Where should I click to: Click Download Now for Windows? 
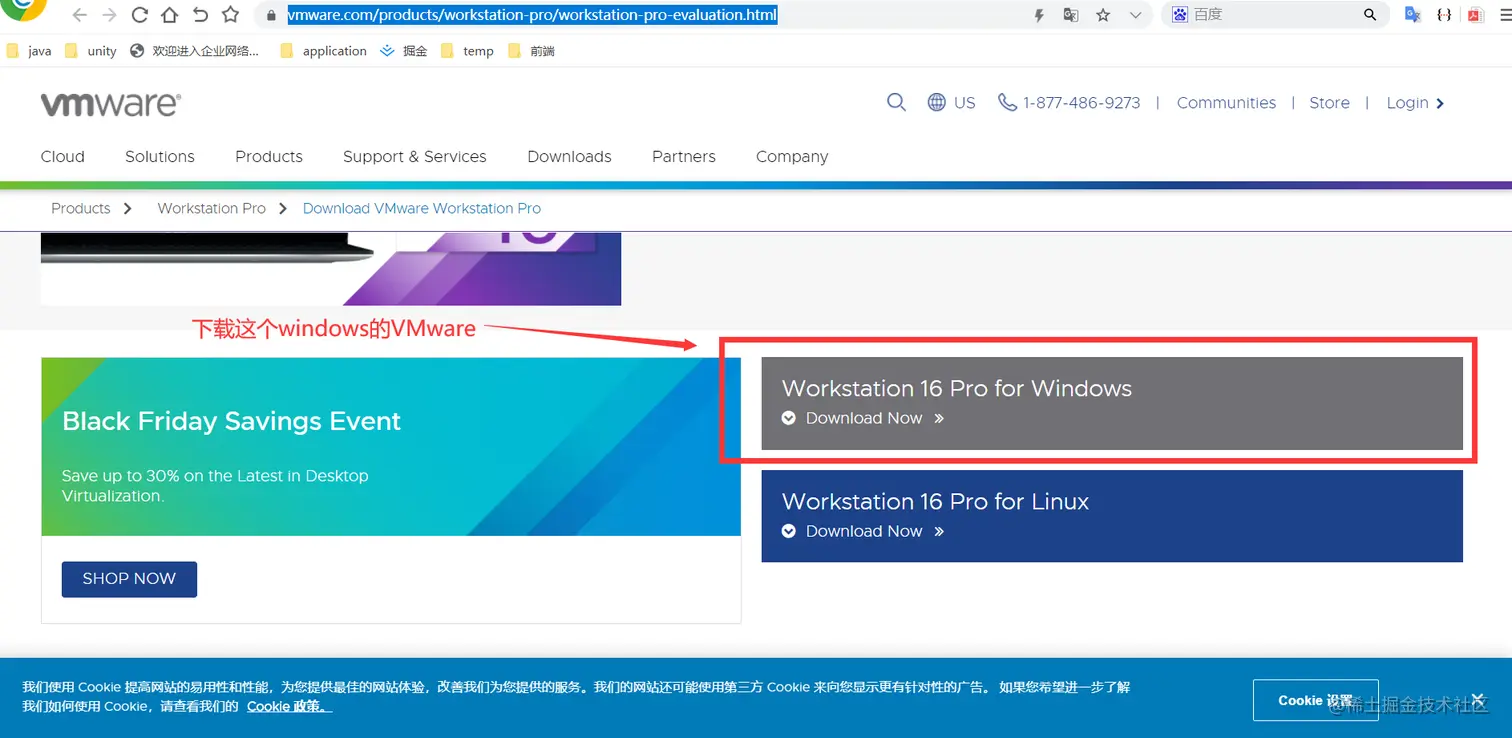pos(864,418)
